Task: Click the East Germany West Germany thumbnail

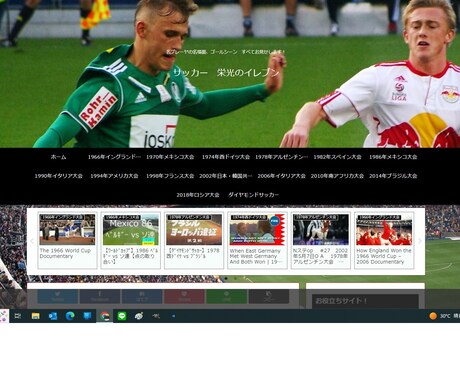Action: coord(257,229)
